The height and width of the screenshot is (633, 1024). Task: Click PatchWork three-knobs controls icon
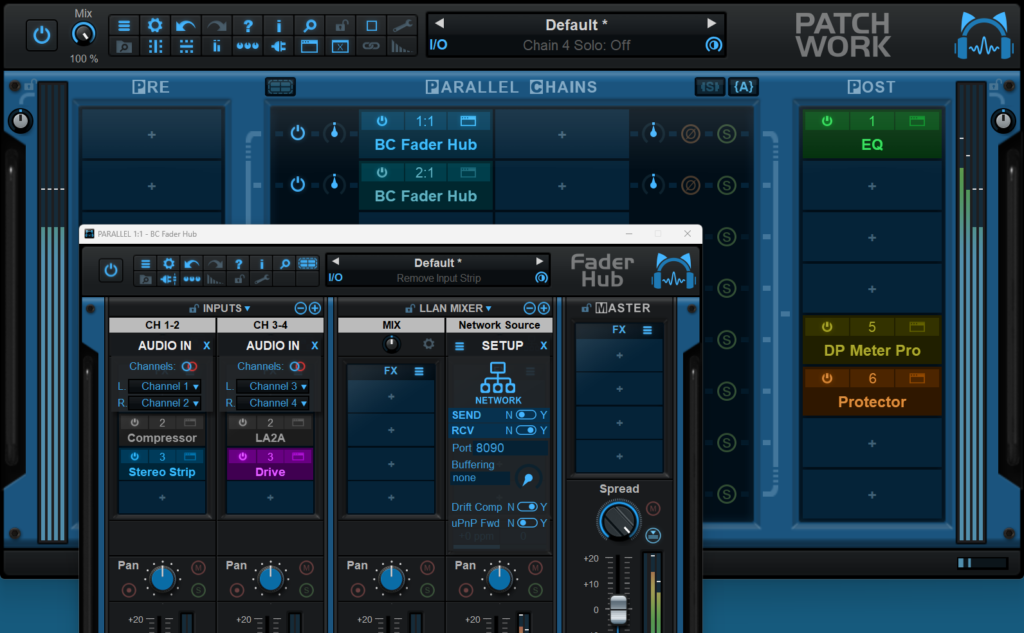pyautogui.click(x=248, y=46)
